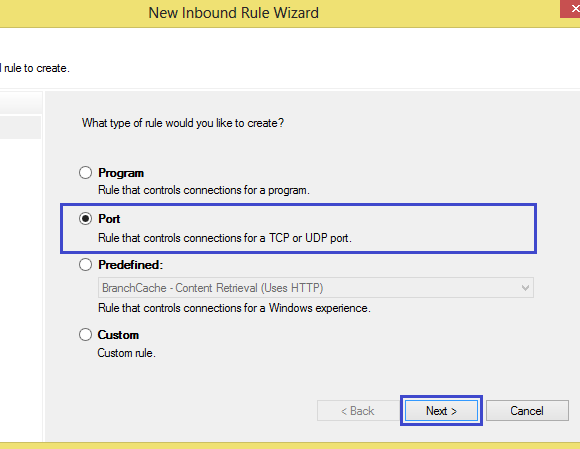Select the Port radio button circle

(x=85, y=219)
